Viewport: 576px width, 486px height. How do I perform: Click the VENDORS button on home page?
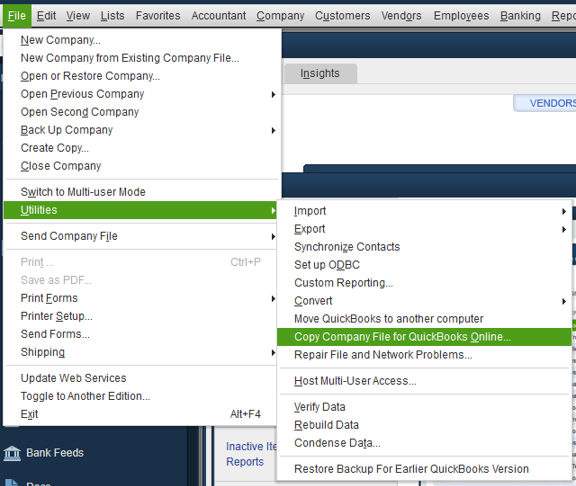(x=545, y=103)
